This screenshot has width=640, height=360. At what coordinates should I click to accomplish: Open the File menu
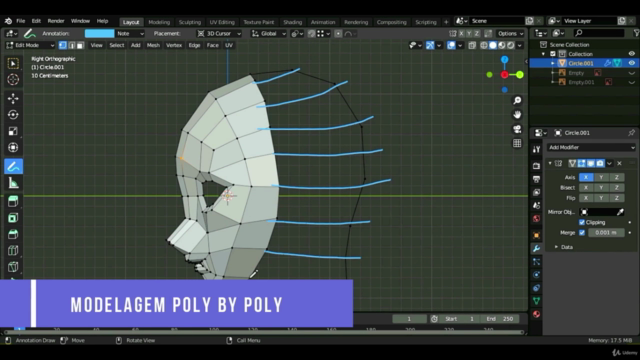20,21
